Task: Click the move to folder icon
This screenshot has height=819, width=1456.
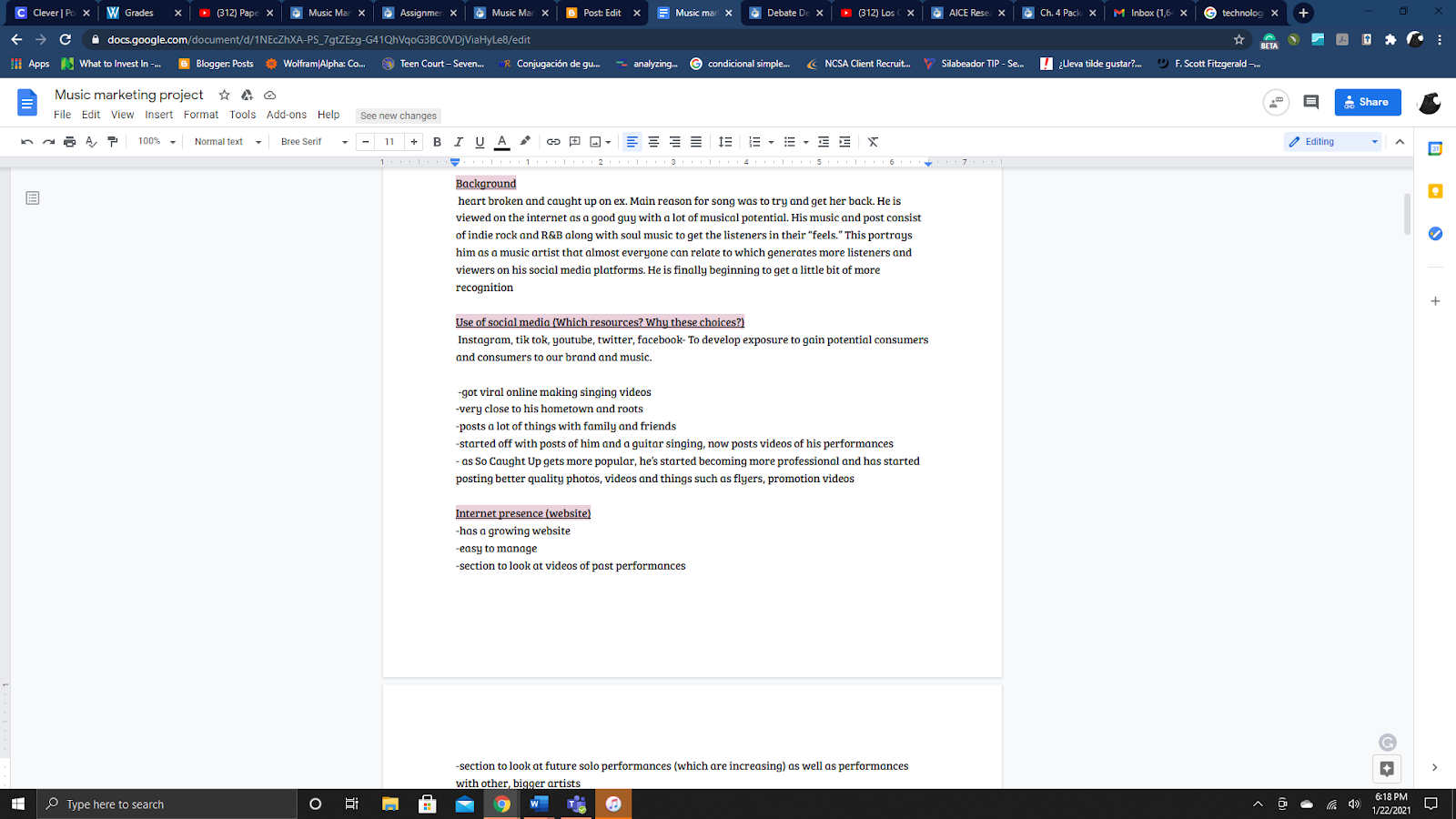Action: click(247, 95)
